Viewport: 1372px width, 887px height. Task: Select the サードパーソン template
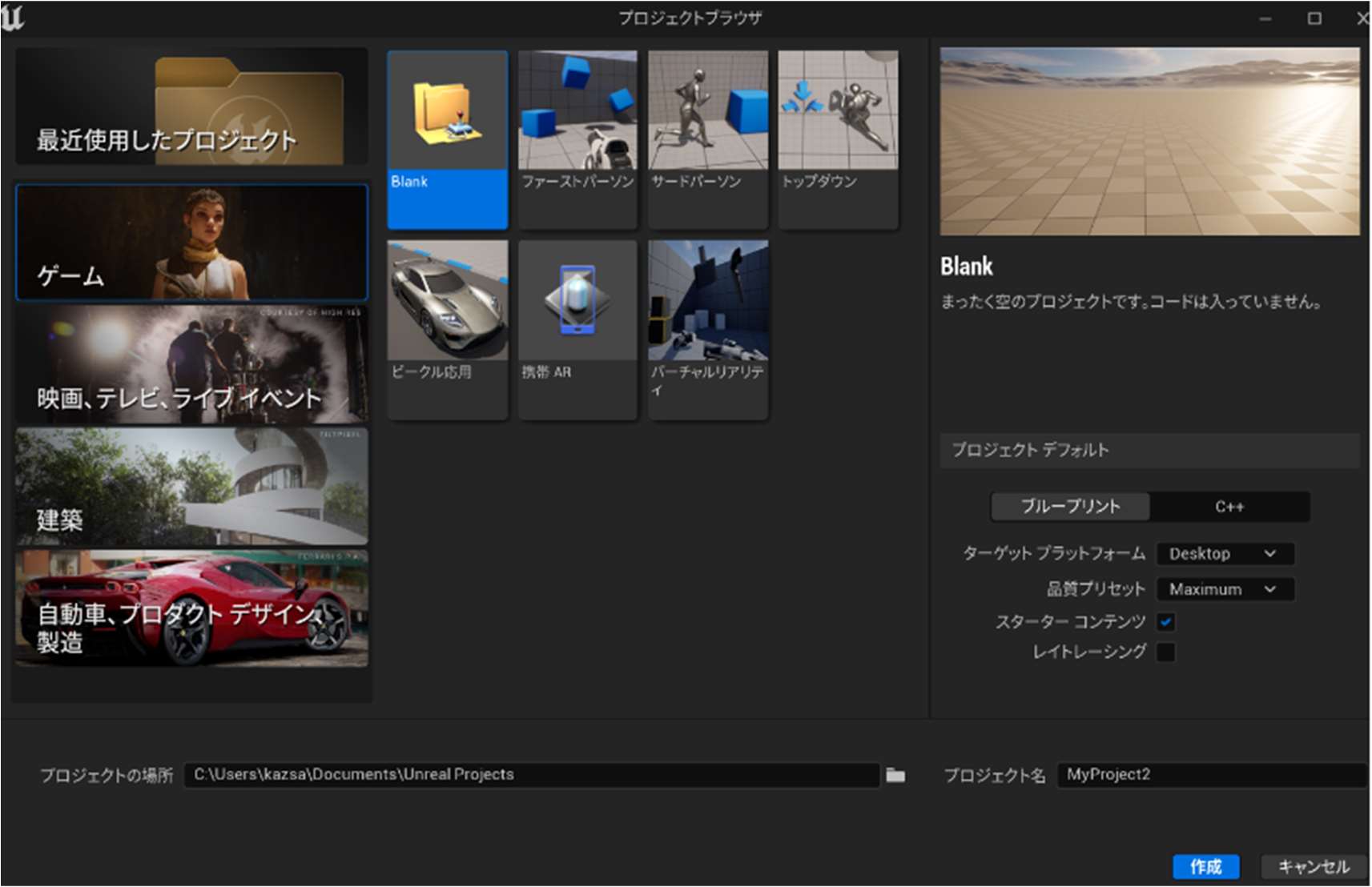click(708, 112)
